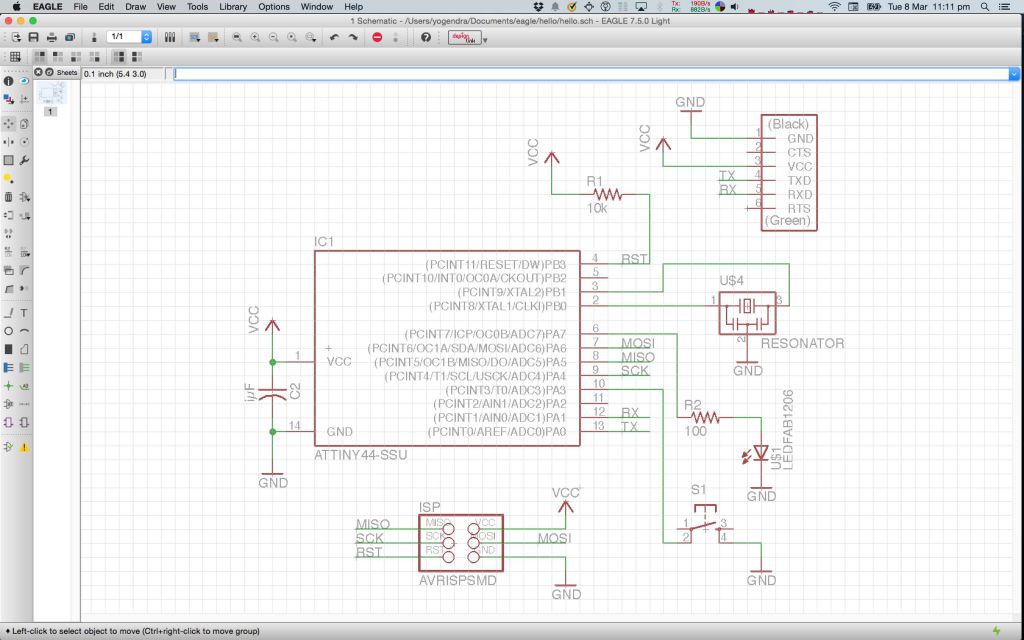Open the Grid settings icon
Viewport: 1024px width, 640px height.
tap(15, 57)
